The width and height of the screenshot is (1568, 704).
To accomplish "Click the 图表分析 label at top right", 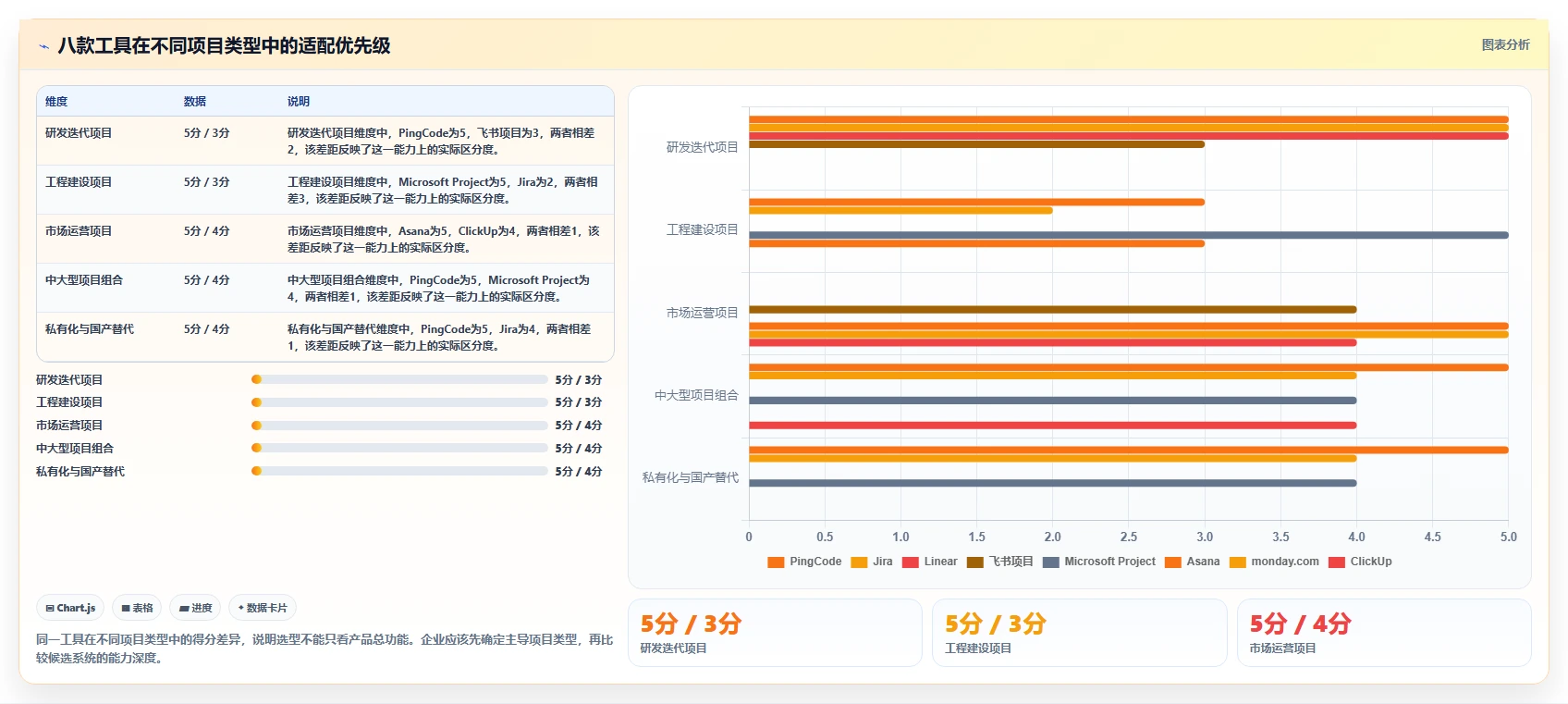I will (1505, 44).
